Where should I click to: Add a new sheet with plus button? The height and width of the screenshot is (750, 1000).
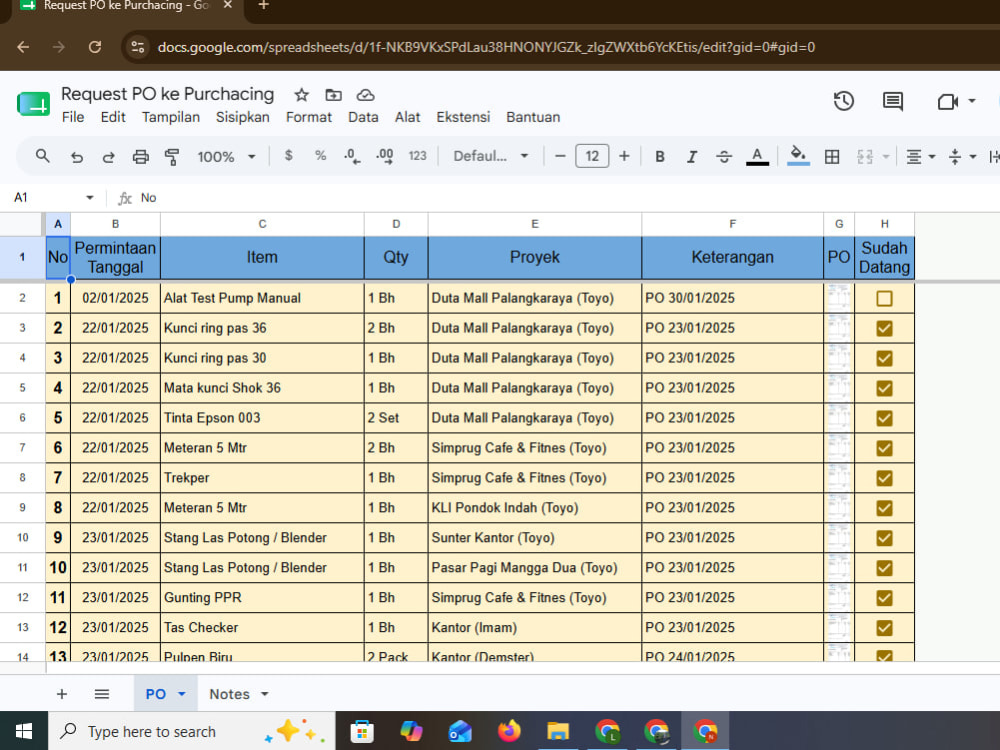point(62,694)
